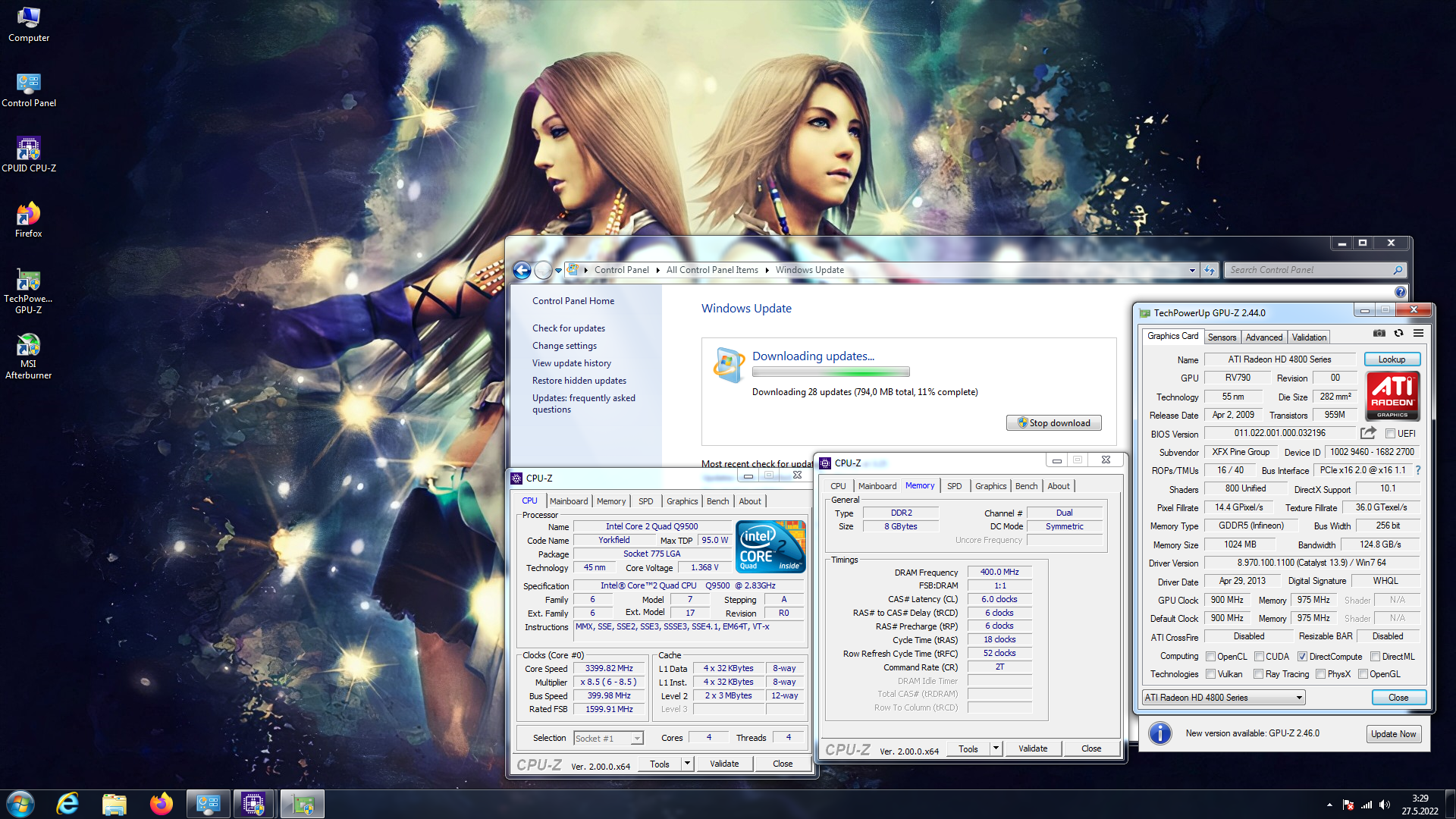Click Change settings link
This screenshot has height=819, width=1456.
point(564,346)
